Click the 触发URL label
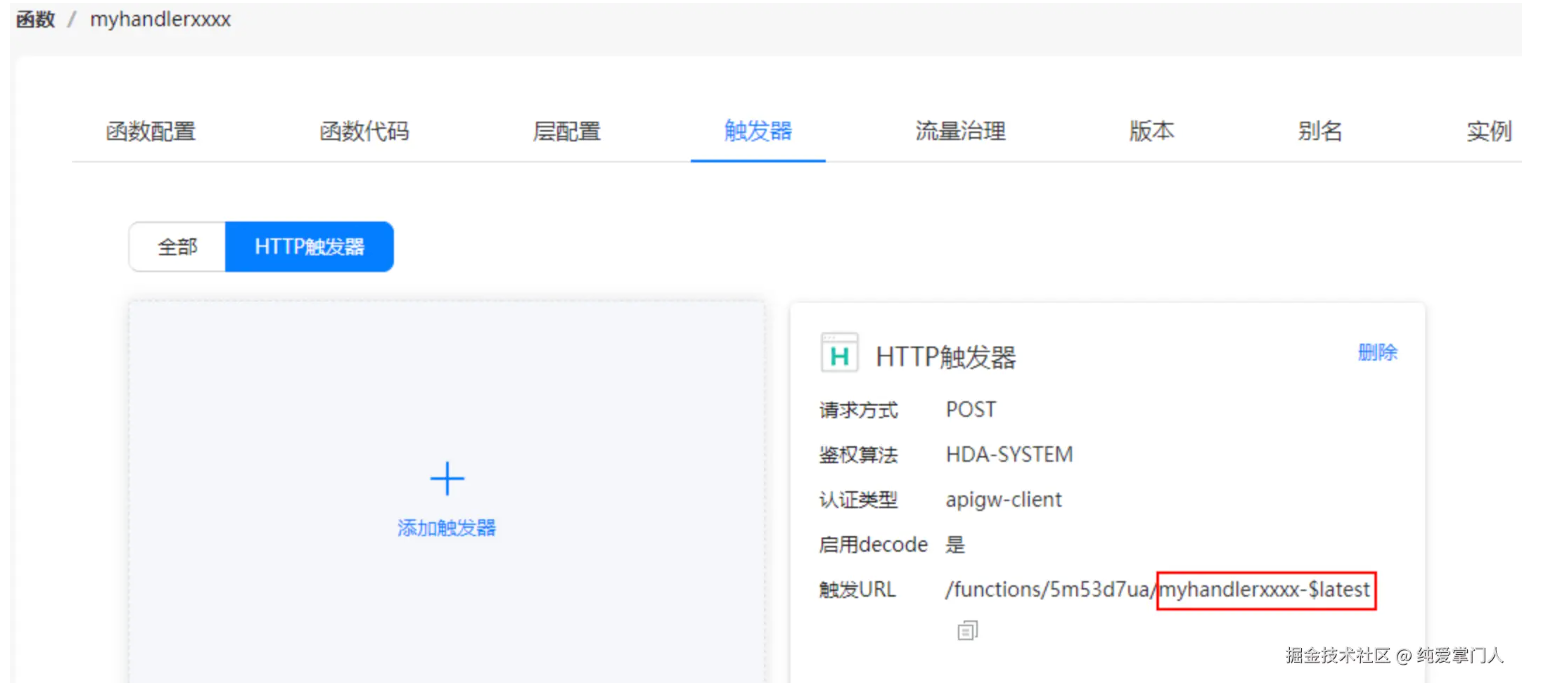This screenshot has height=700, width=1556. pyautogui.click(x=857, y=590)
